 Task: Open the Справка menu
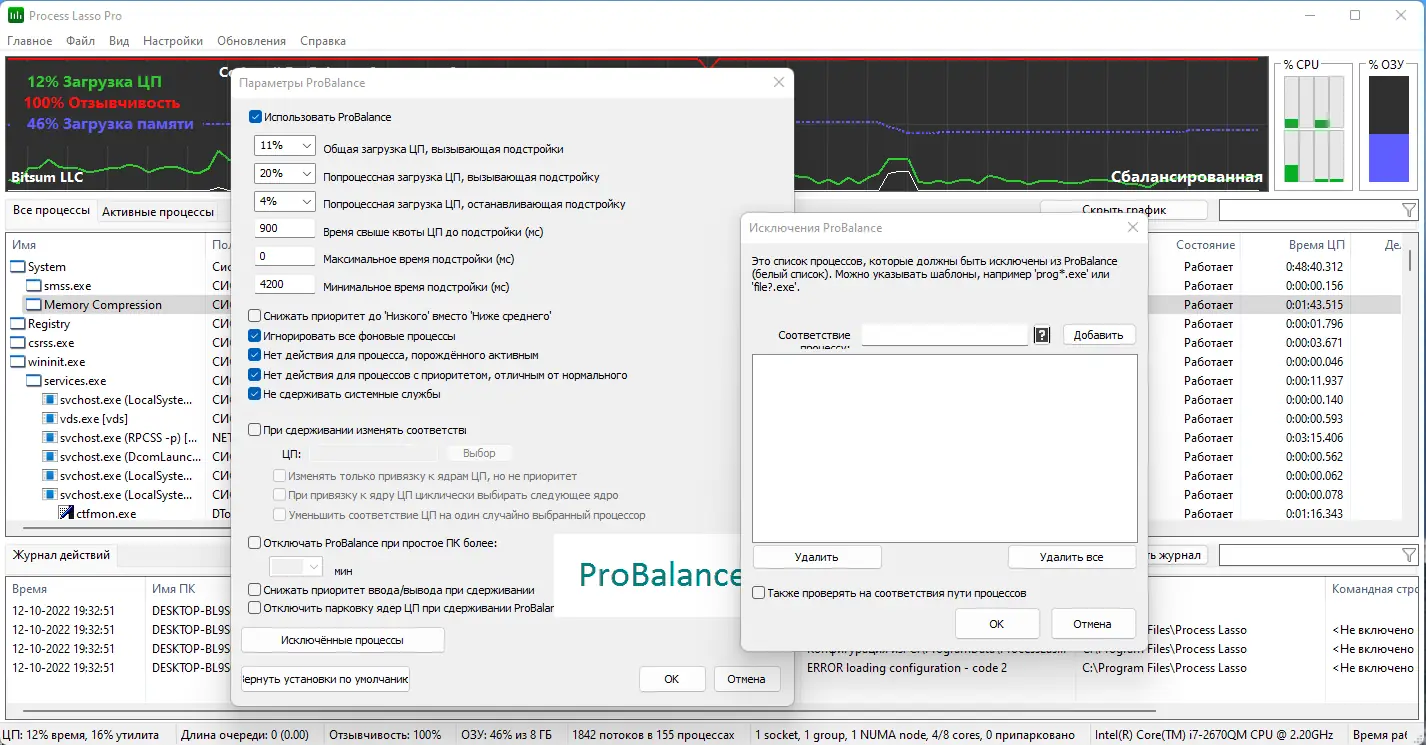pos(323,41)
